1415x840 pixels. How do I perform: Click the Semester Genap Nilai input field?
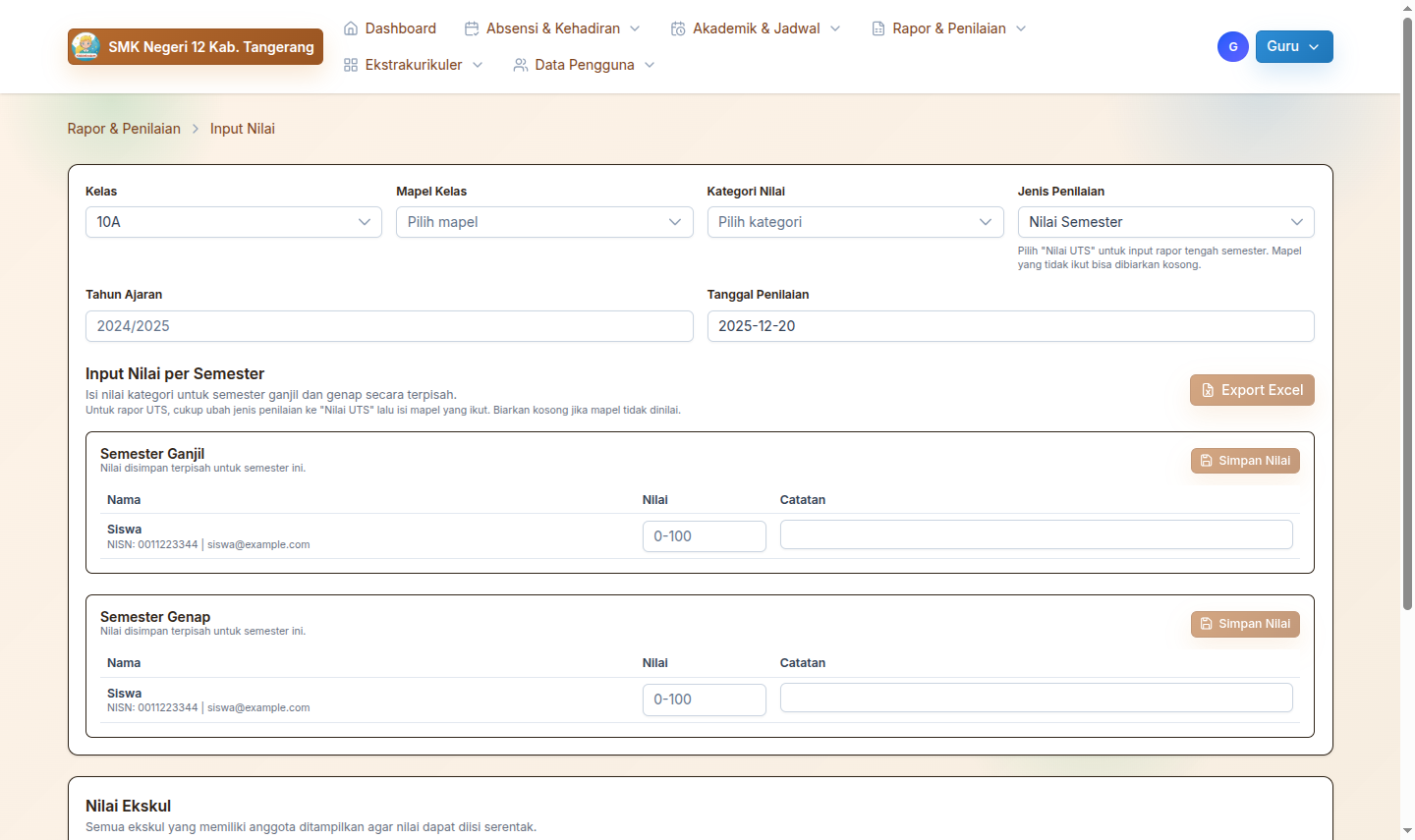(704, 700)
